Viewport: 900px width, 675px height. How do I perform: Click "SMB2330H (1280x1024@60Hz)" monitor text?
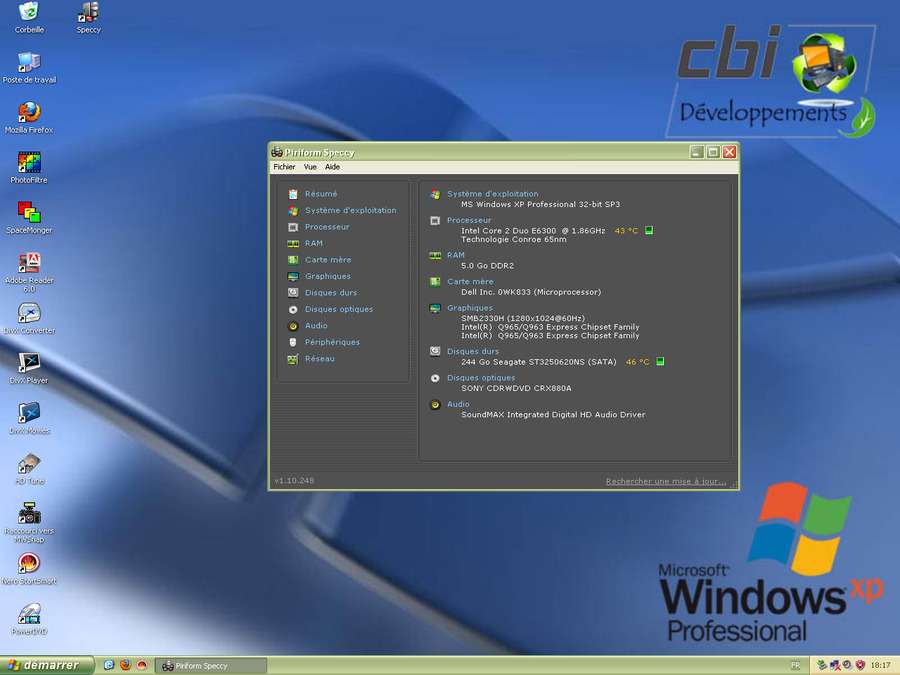tap(523, 319)
